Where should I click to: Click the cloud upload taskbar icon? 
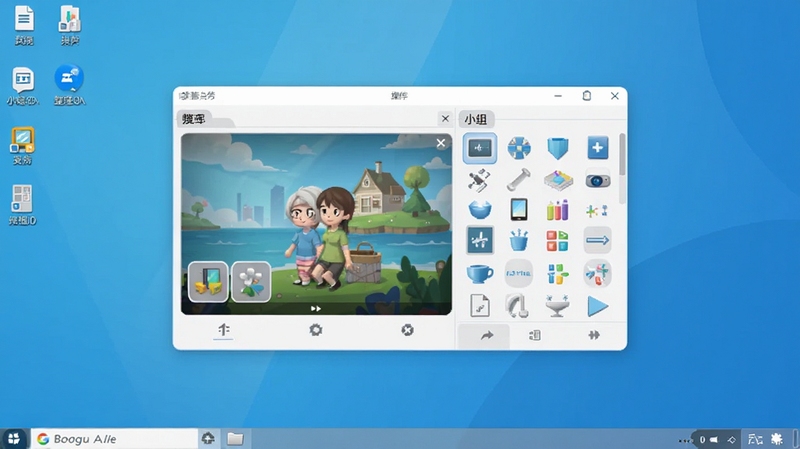tap(208, 439)
